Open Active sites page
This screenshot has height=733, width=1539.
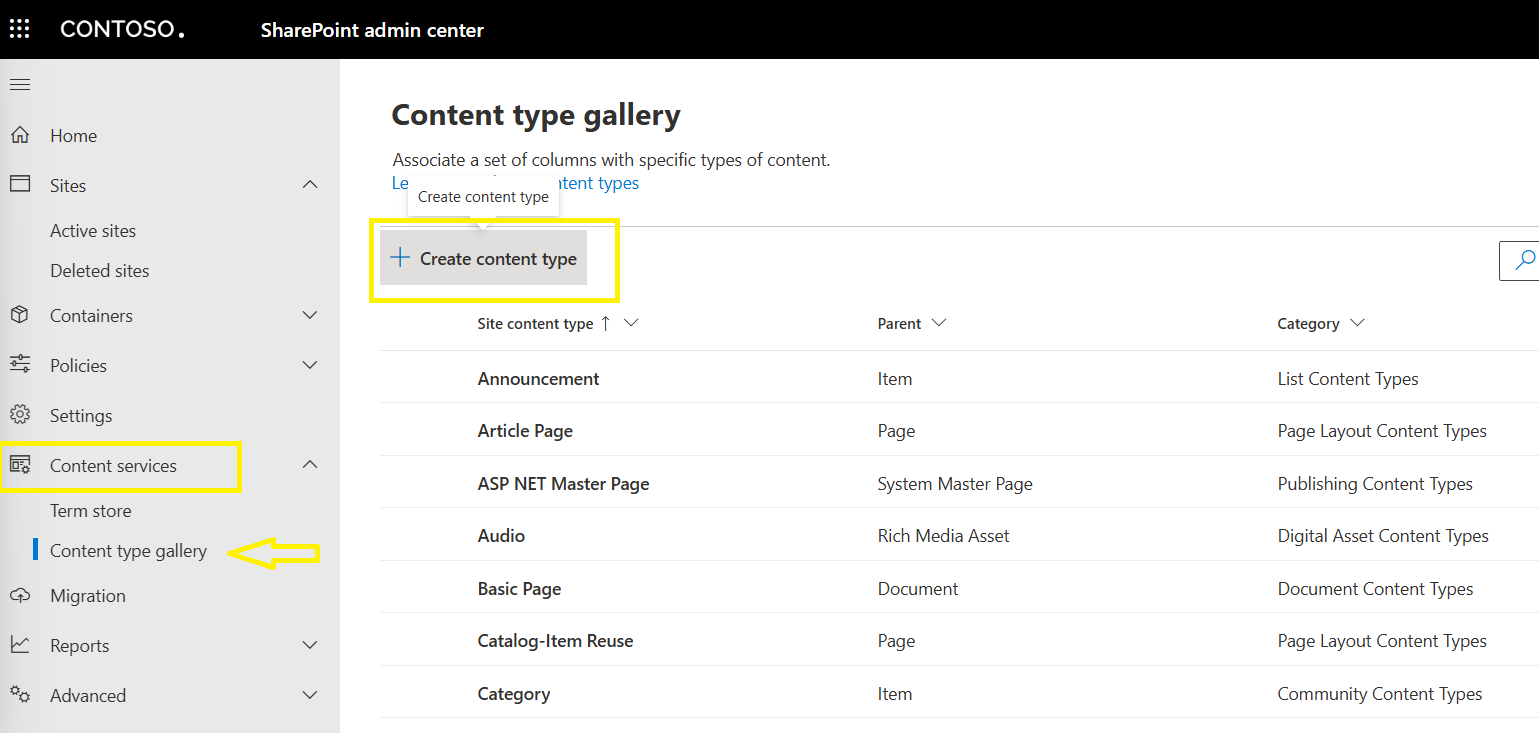[x=93, y=231]
